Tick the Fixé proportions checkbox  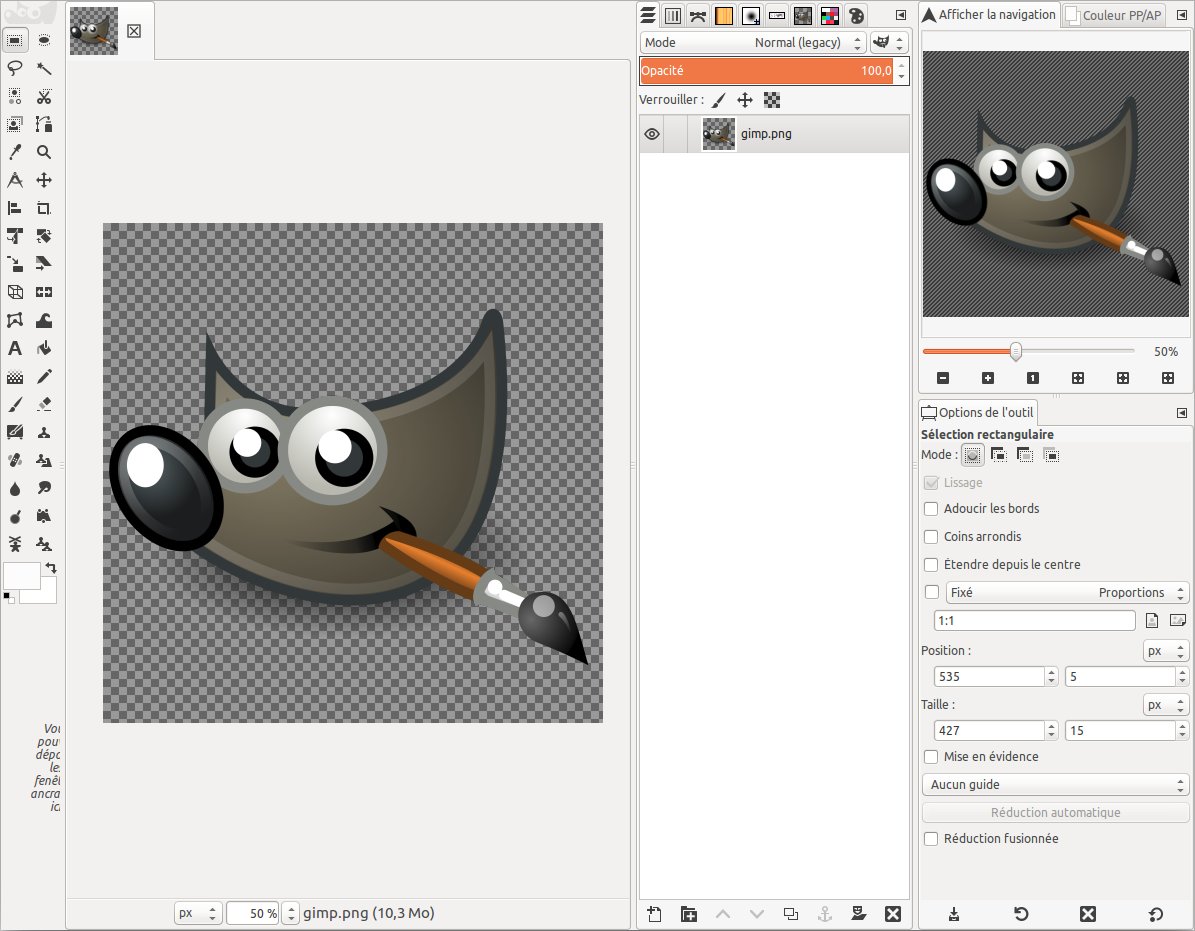coord(931,592)
